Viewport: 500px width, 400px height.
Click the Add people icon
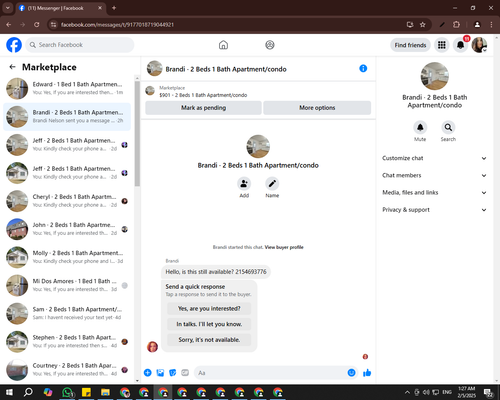click(x=244, y=183)
